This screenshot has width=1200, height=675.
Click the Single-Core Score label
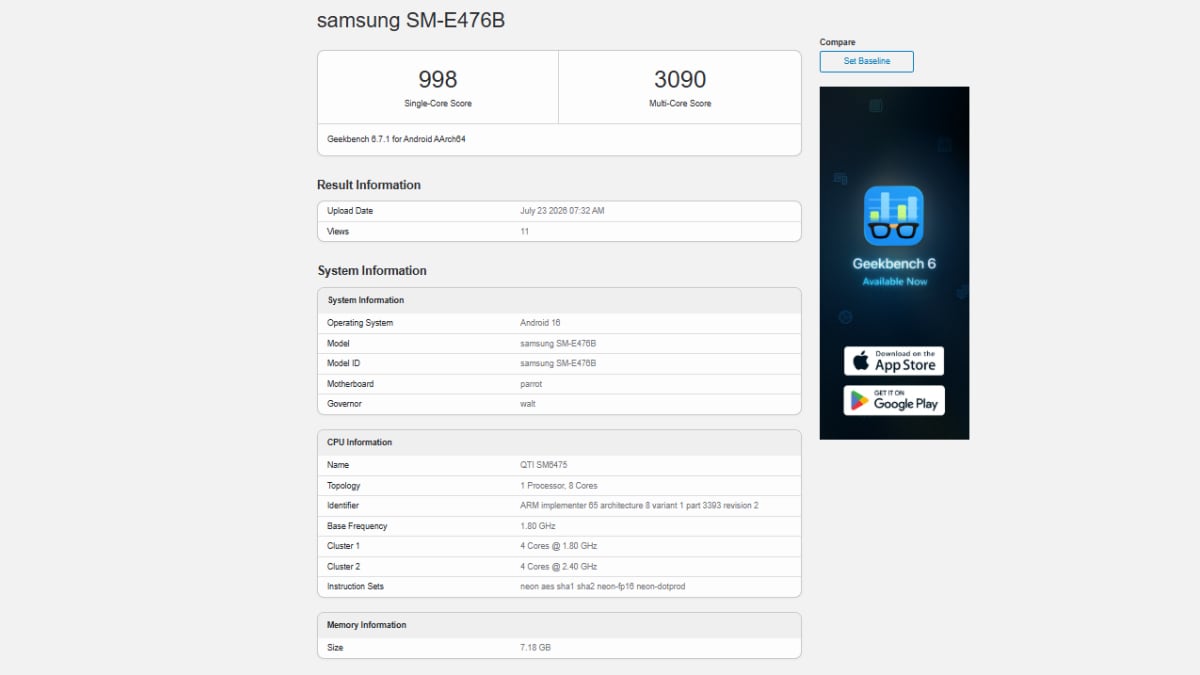click(x=438, y=103)
